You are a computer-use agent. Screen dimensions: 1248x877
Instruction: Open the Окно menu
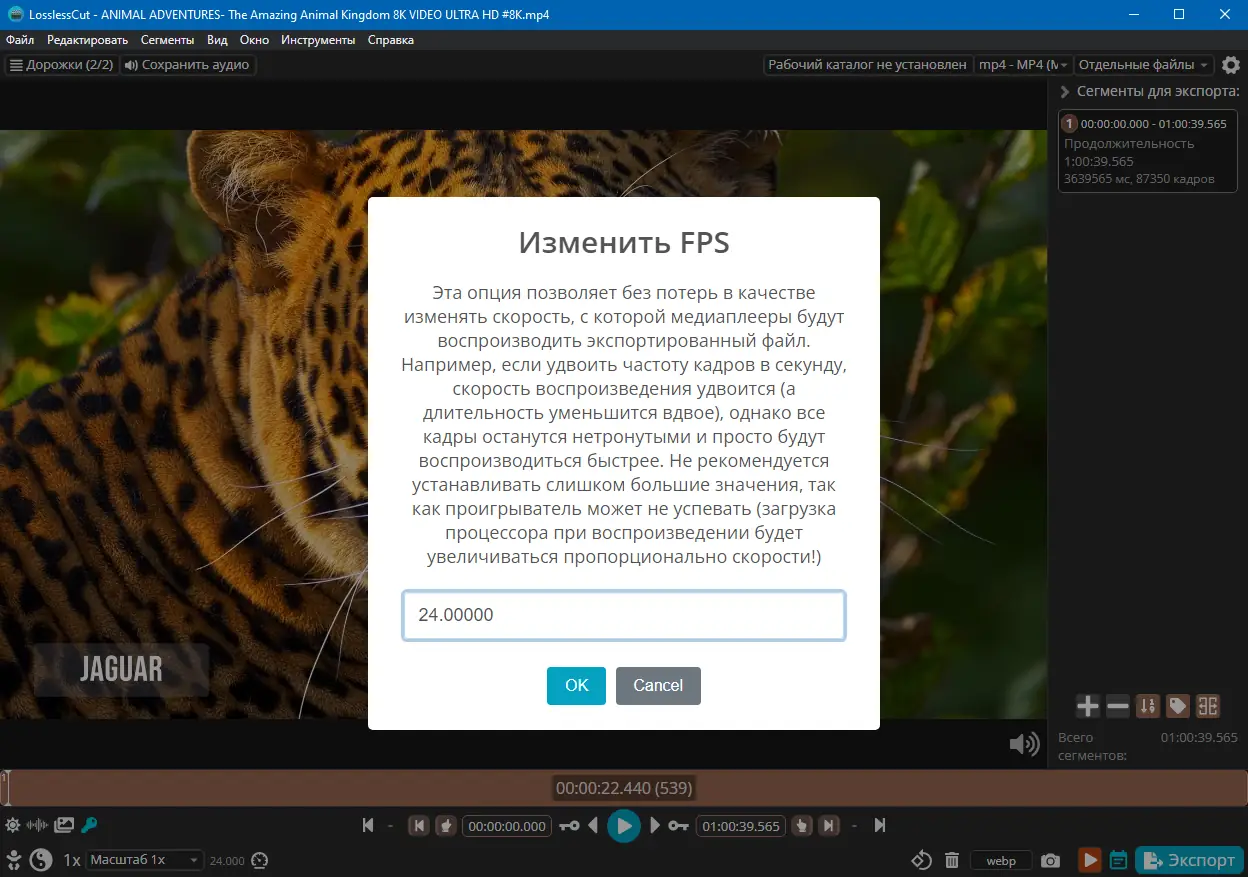255,40
